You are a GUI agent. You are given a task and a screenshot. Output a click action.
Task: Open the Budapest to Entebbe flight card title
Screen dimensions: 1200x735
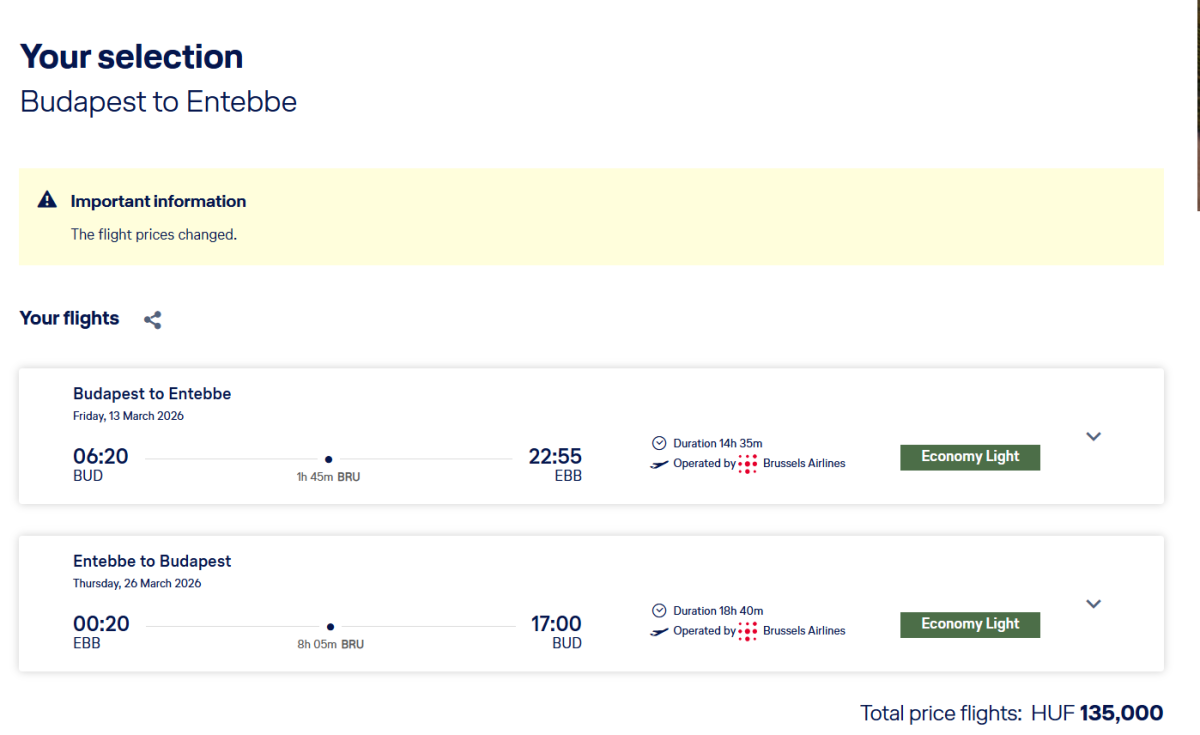152,394
